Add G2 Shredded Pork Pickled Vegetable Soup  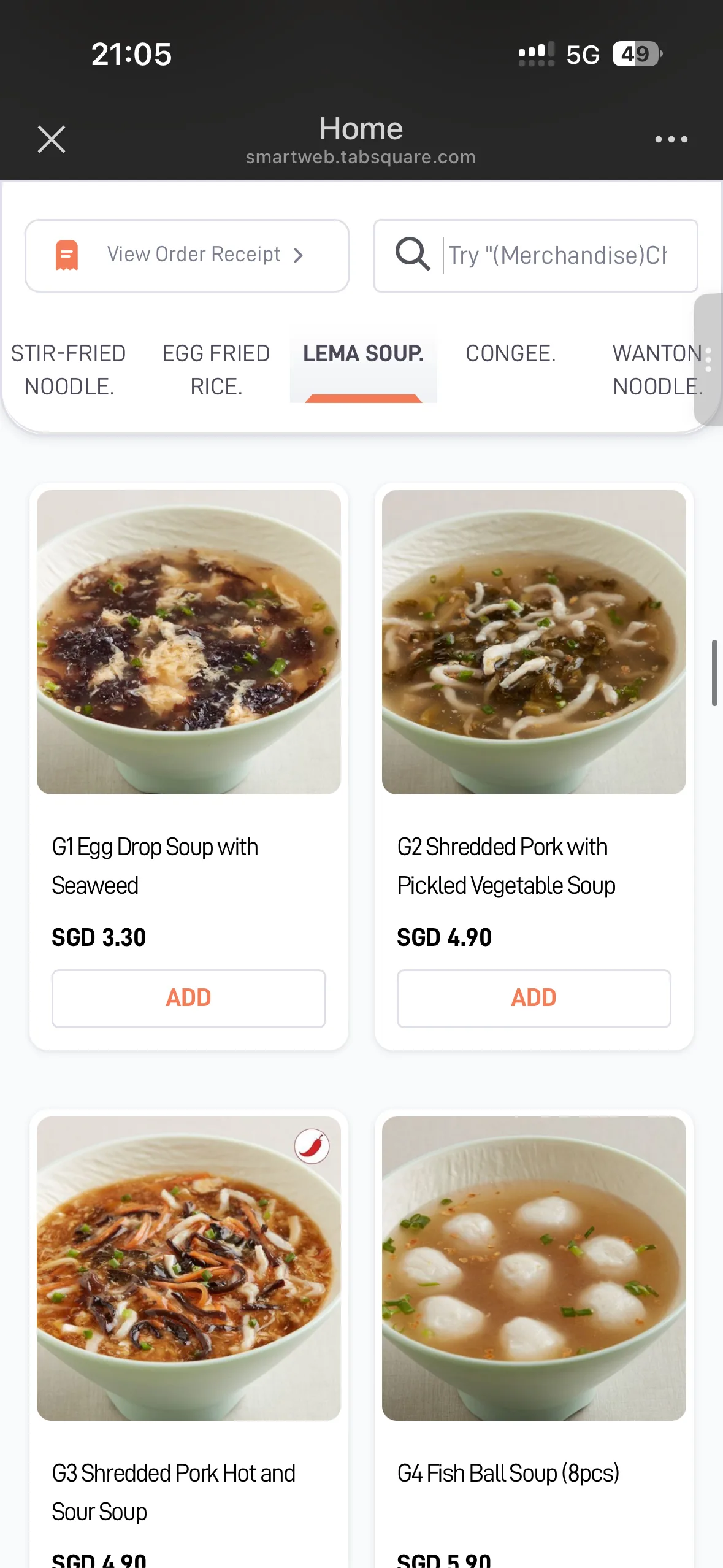tap(534, 998)
